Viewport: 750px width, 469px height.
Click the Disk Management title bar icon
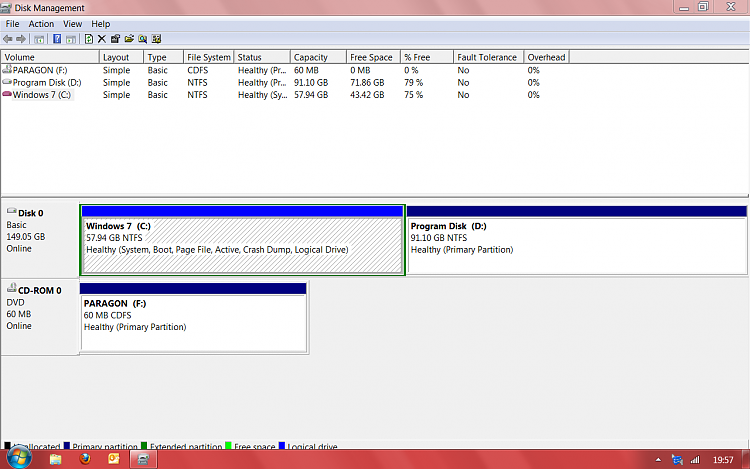pos(6,8)
